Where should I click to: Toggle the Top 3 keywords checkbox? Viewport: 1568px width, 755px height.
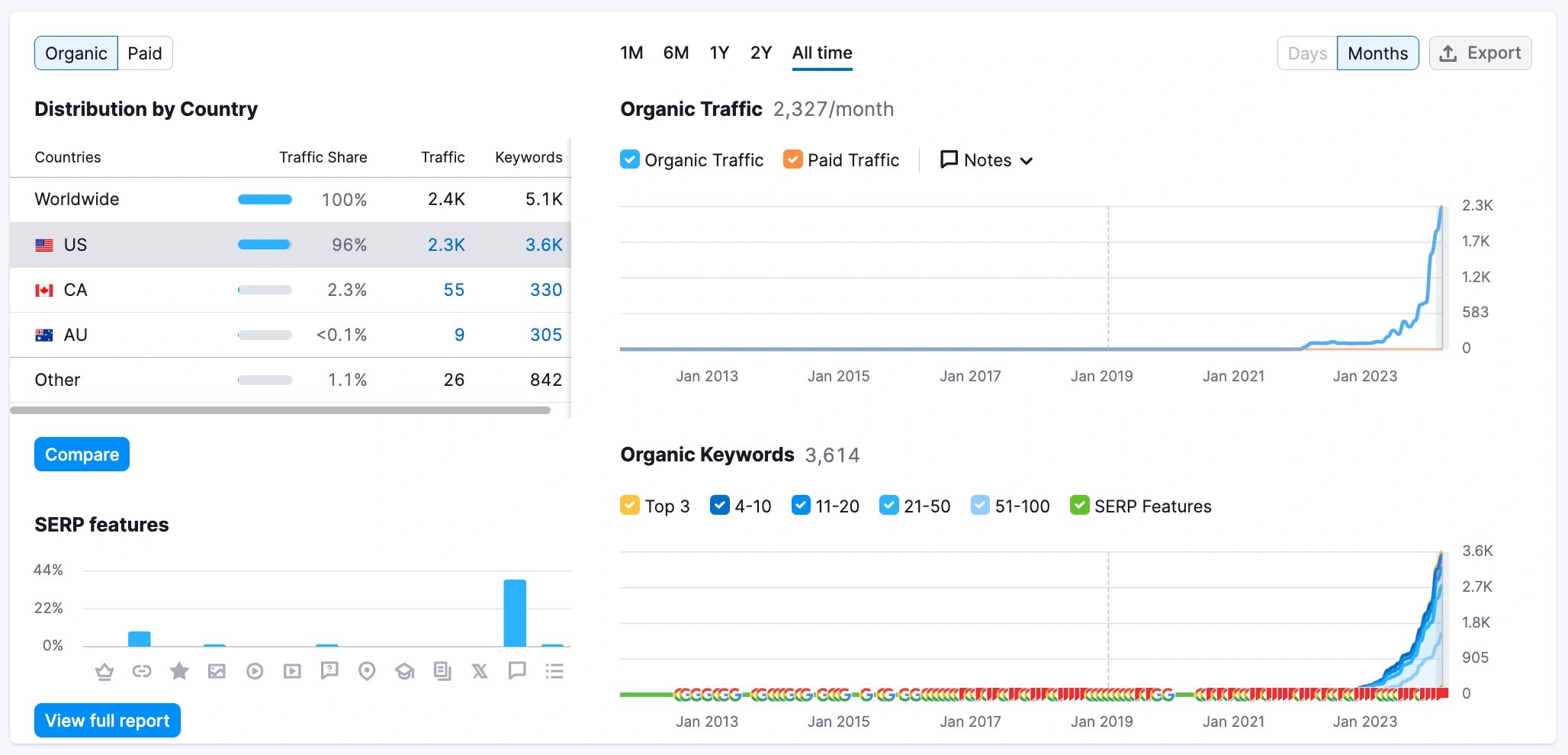[x=630, y=506]
